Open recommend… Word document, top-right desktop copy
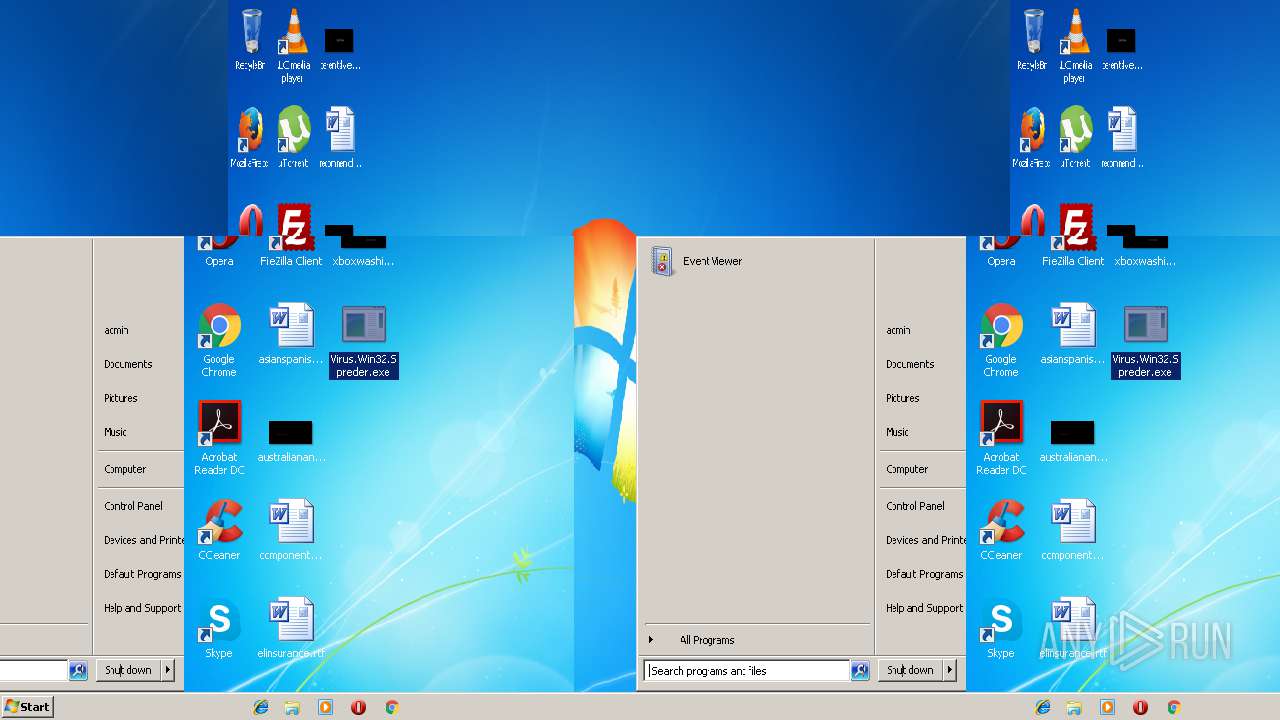 (x=1122, y=137)
